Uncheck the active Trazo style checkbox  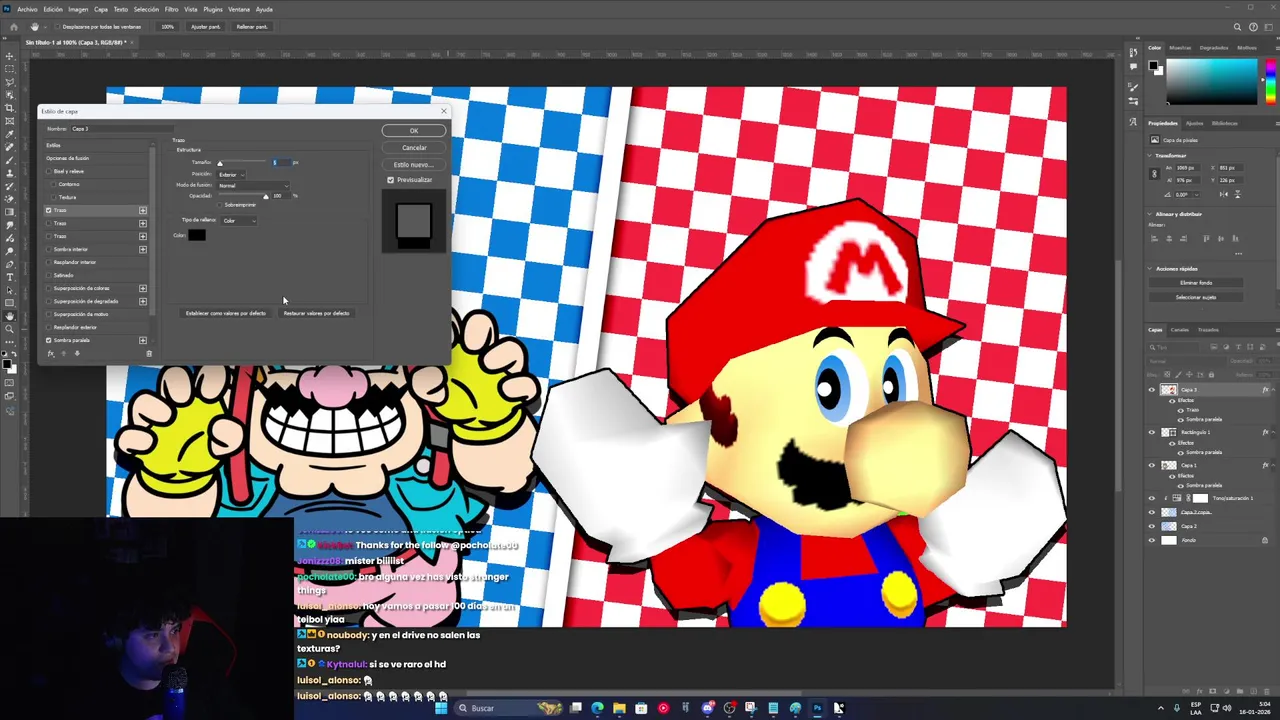tap(48, 210)
